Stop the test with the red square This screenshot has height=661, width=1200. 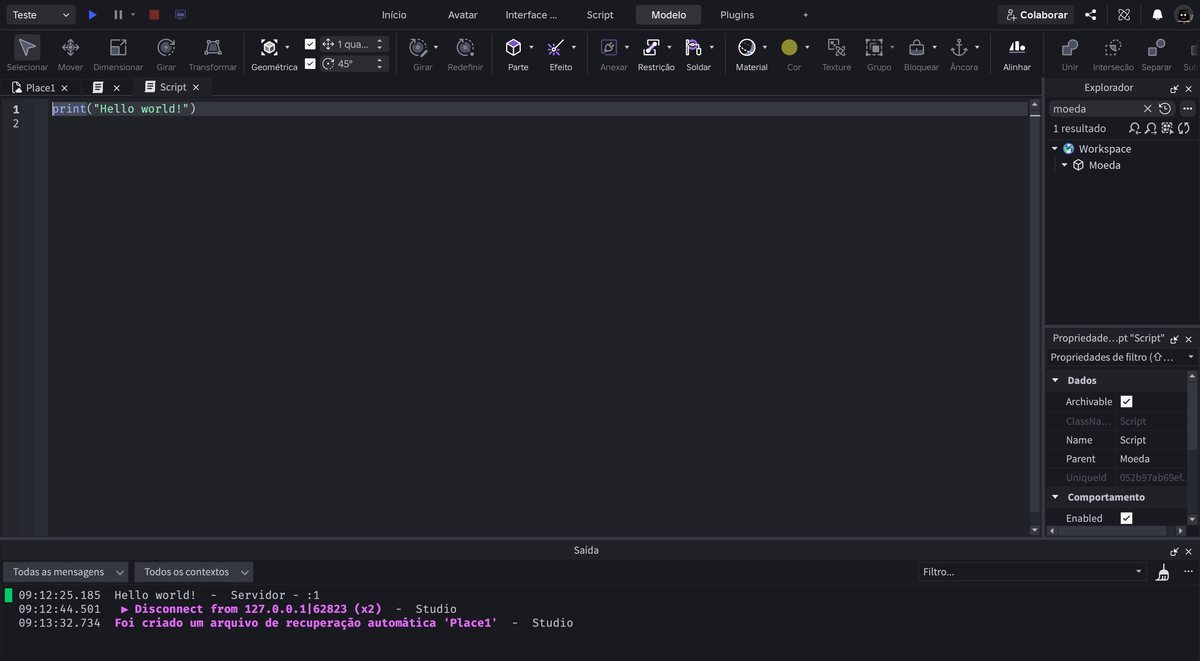(154, 15)
